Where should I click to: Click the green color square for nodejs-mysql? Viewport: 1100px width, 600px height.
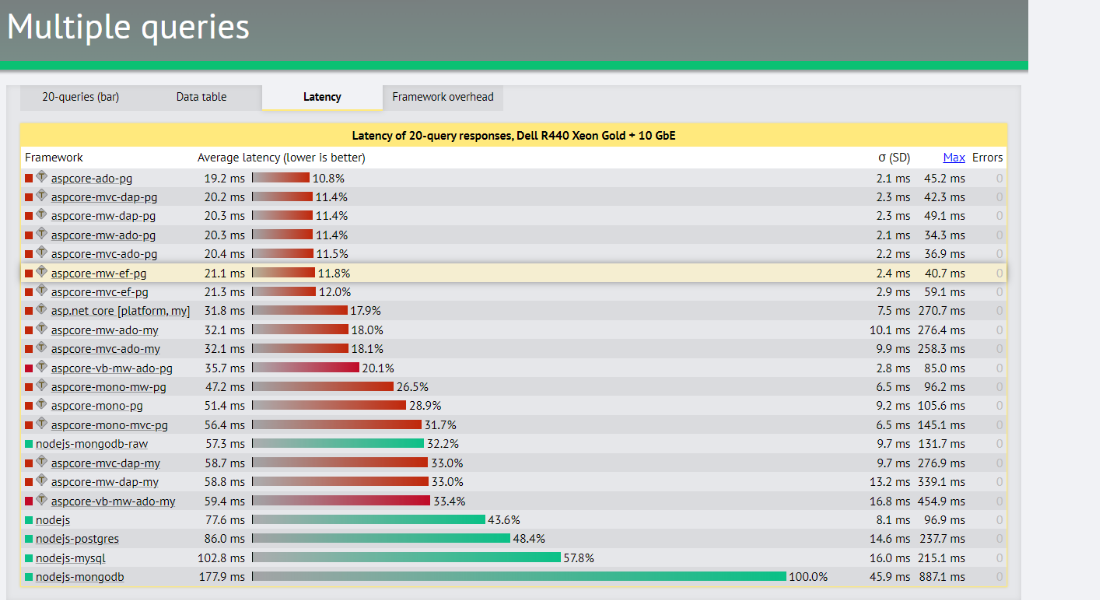pos(29,558)
